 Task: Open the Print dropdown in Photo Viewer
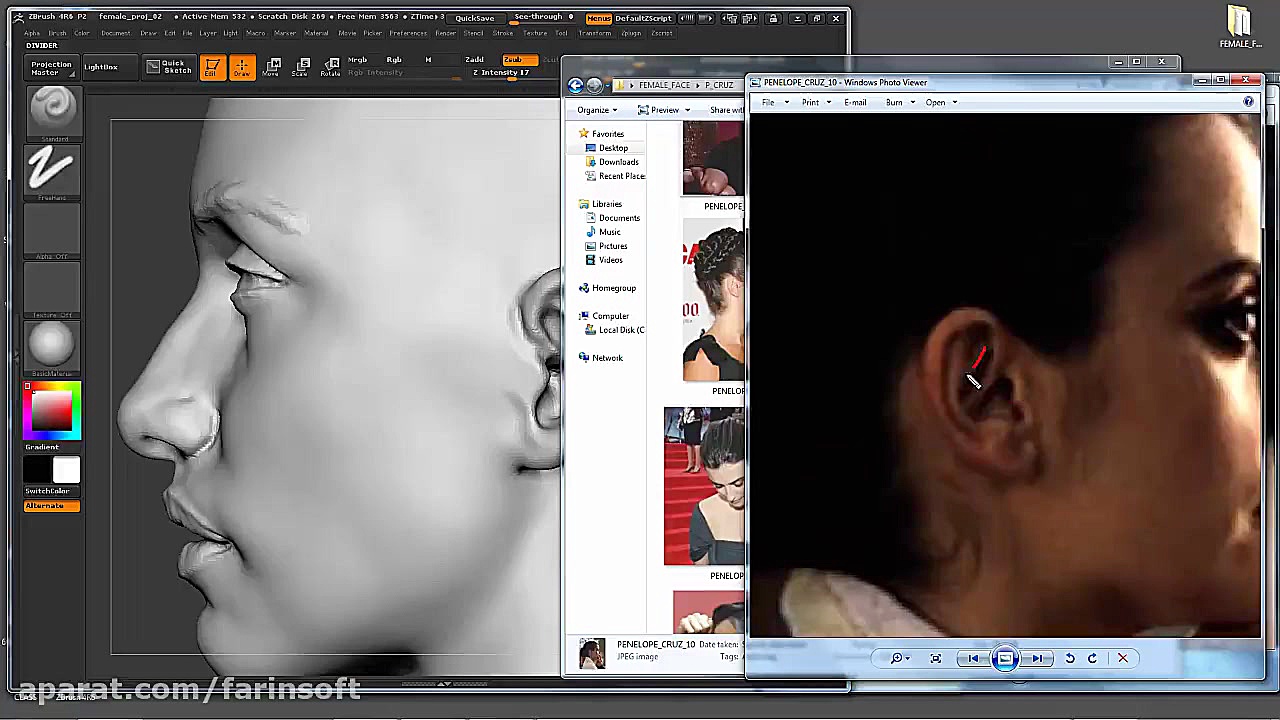coord(816,102)
